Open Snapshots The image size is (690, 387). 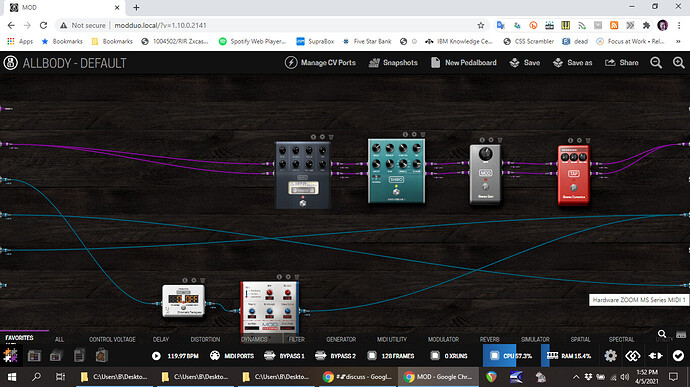[x=393, y=63]
